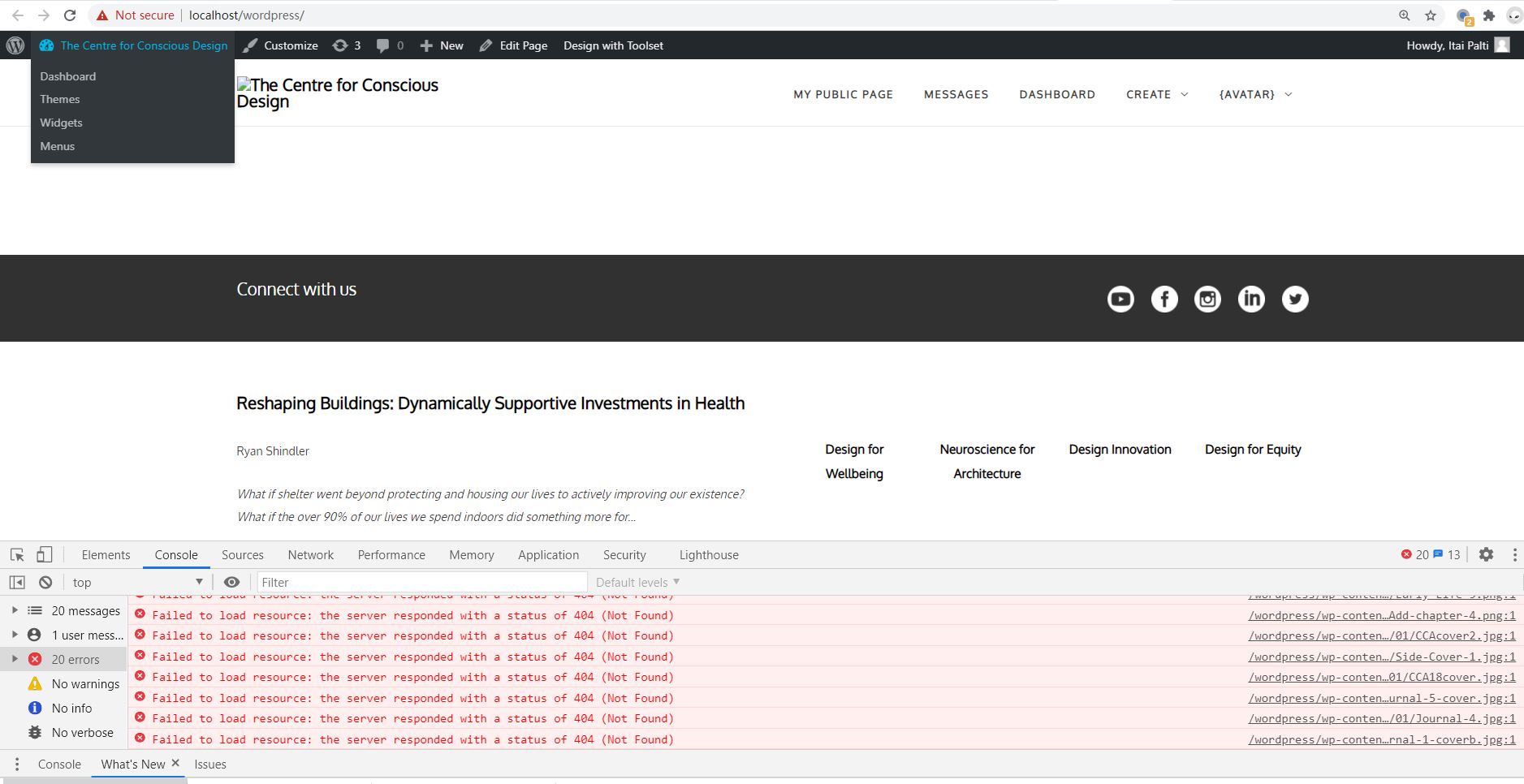Switch to the Memory tab
The width and height of the screenshot is (1524, 784).
(x=472, y=555)
